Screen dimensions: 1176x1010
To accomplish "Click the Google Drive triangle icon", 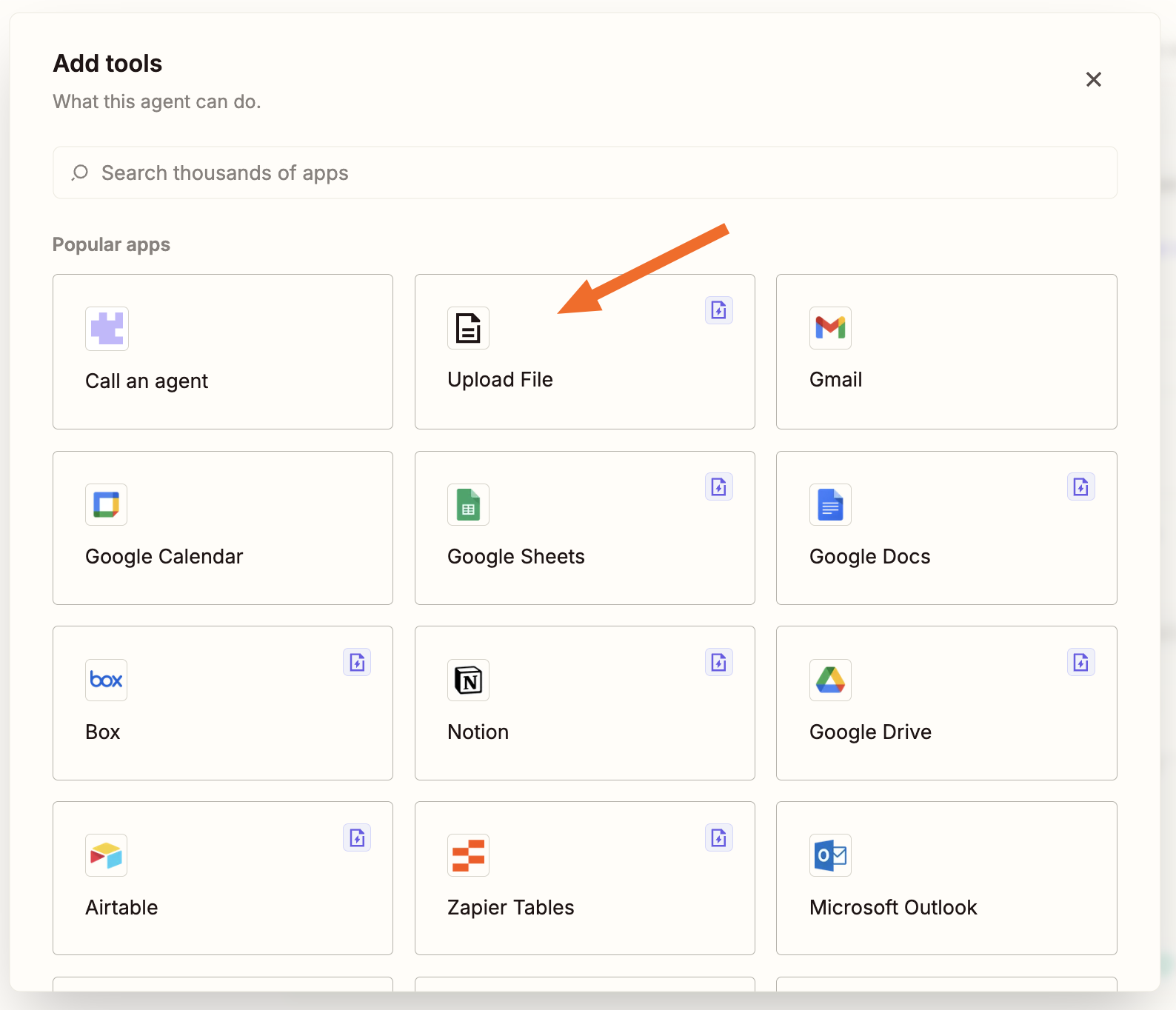I will coord(830,680).
